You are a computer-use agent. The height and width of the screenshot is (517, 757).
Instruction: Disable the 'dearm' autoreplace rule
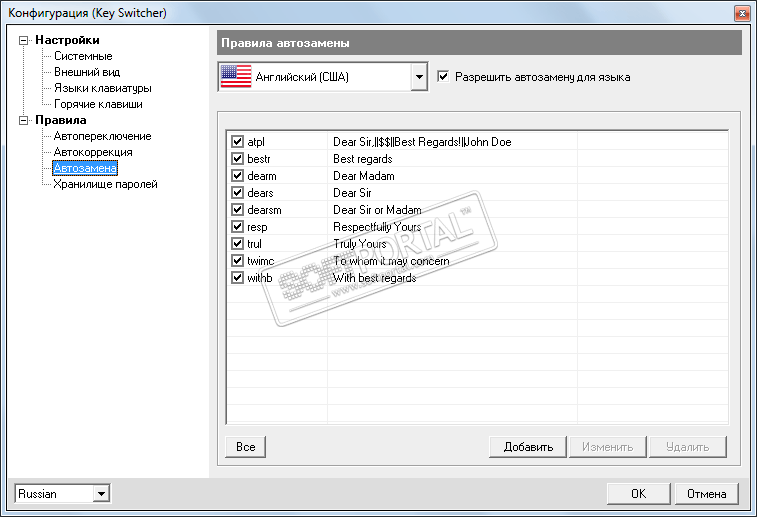[237, 175]
